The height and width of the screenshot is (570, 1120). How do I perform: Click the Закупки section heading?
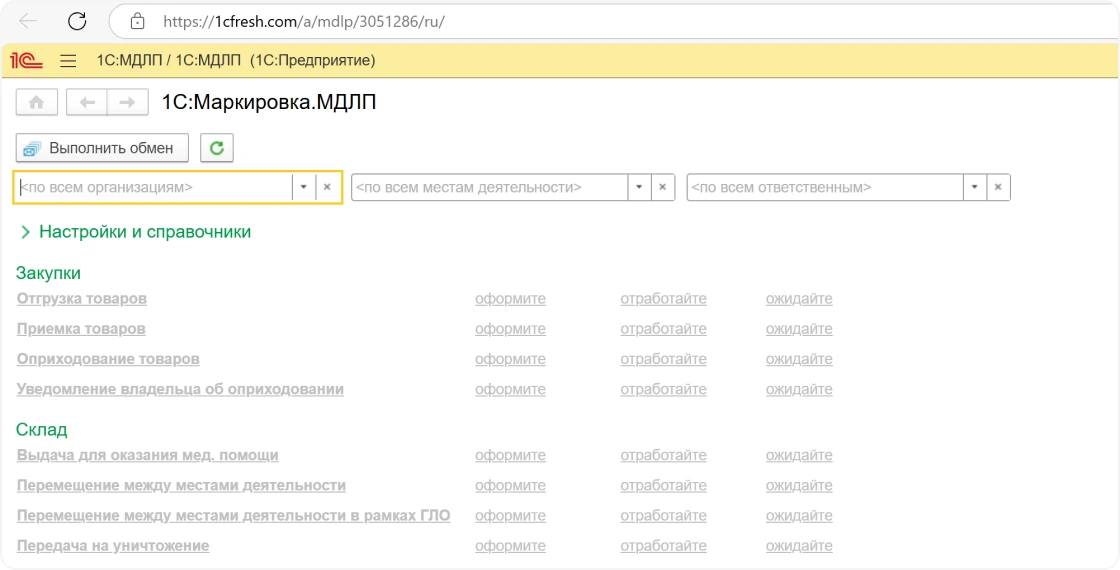49,273
